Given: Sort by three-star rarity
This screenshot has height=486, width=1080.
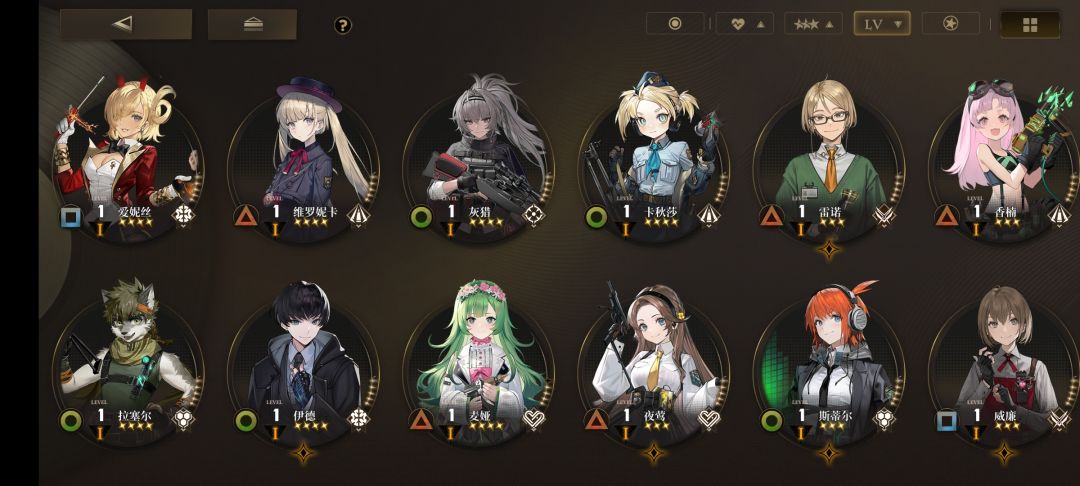Looking at the screenshot, I should point(813,24).
